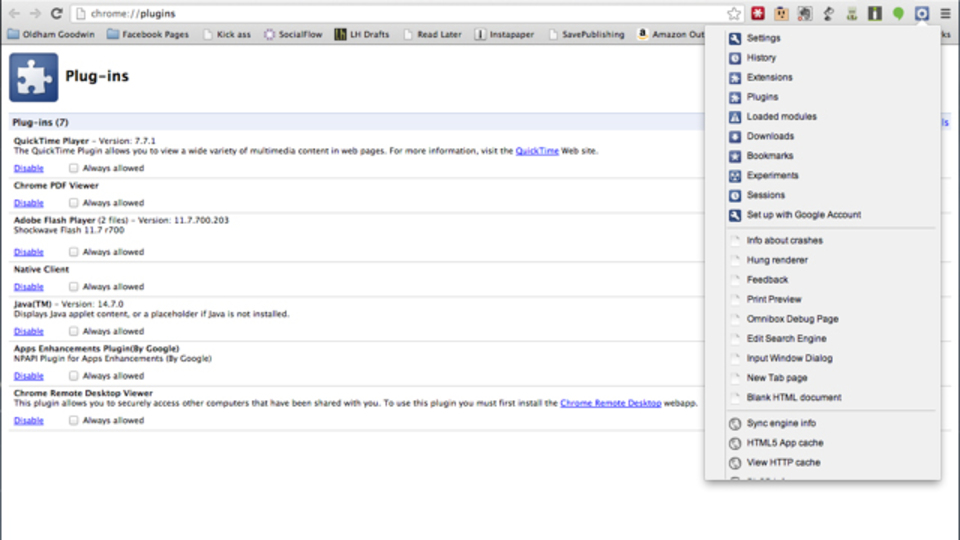Click the active blue gear extension icon
Viewport: 960px width, 540px height.
tap(921, 13)
